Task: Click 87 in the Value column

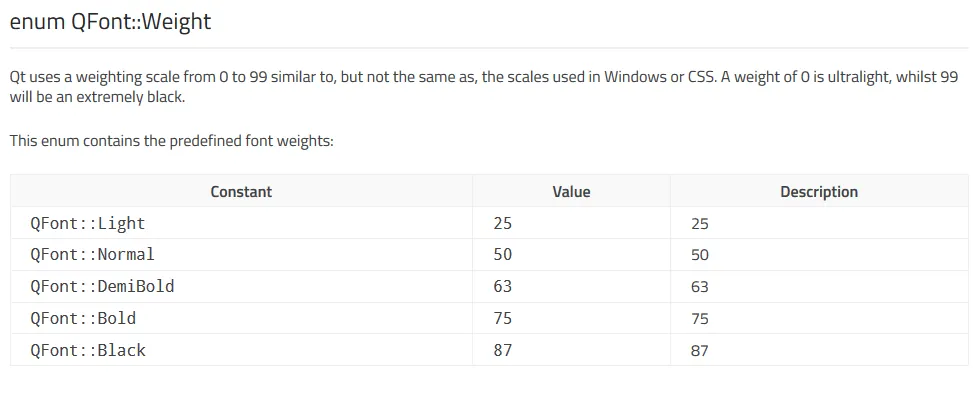Action: coord(502,351)
